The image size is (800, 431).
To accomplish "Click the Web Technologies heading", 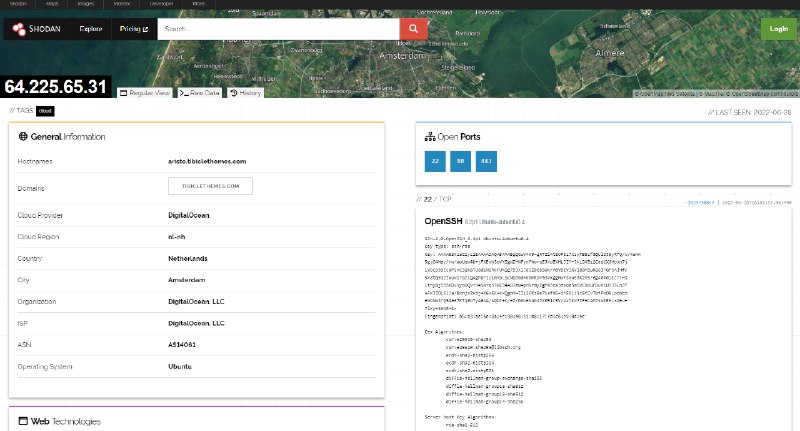I will [66, 421].
